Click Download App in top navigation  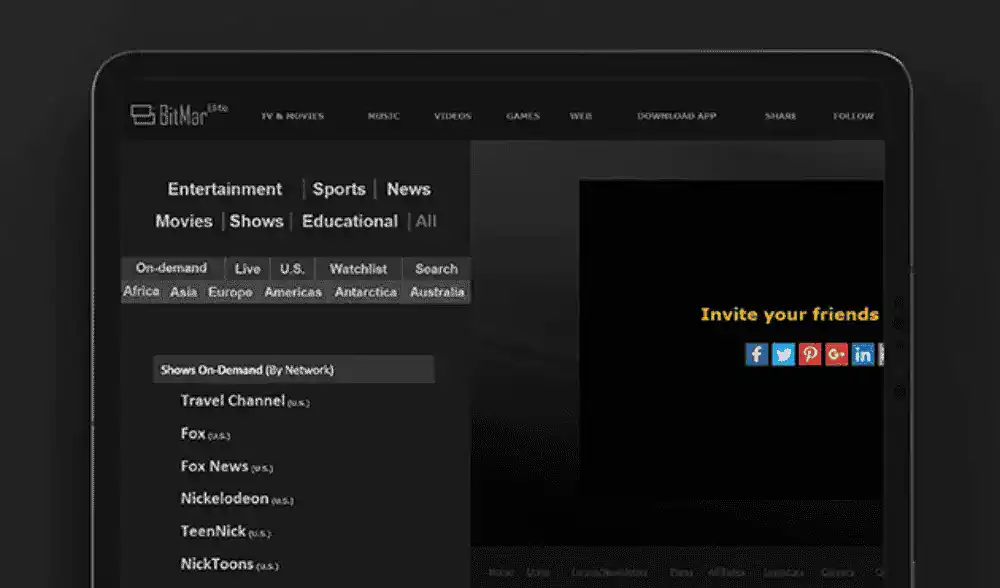click(676, 116)
